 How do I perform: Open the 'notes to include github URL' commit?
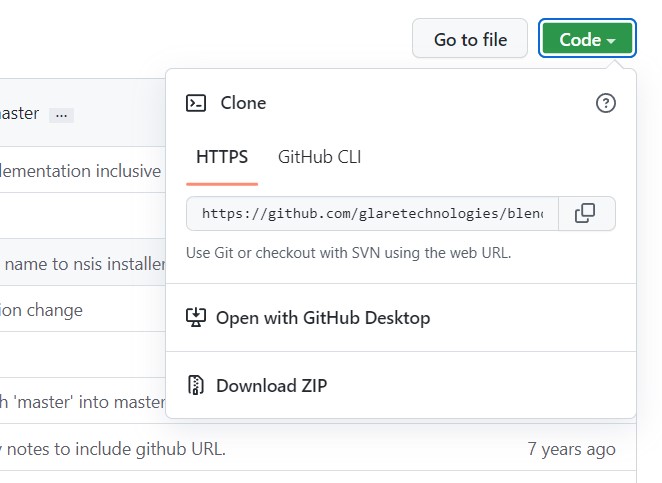[115, 449]
